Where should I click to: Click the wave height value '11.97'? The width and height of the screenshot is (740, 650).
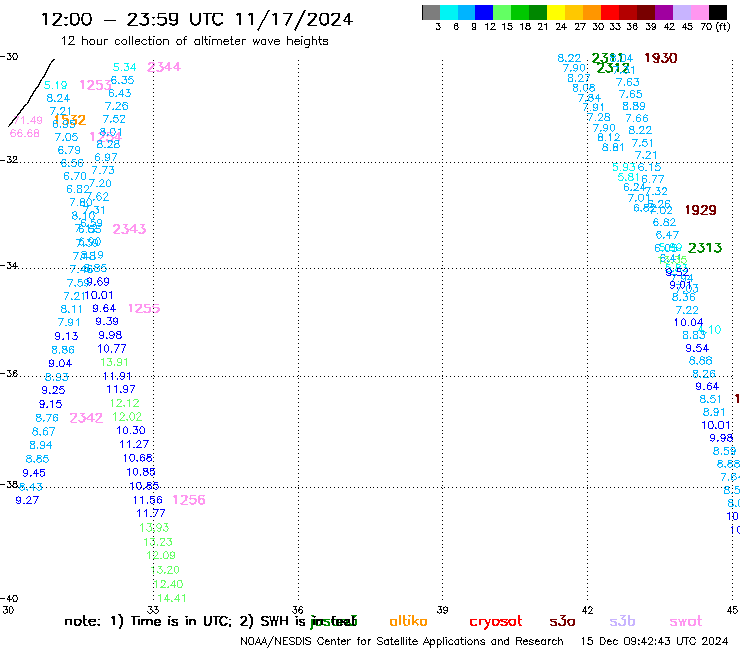coord(121,389)
